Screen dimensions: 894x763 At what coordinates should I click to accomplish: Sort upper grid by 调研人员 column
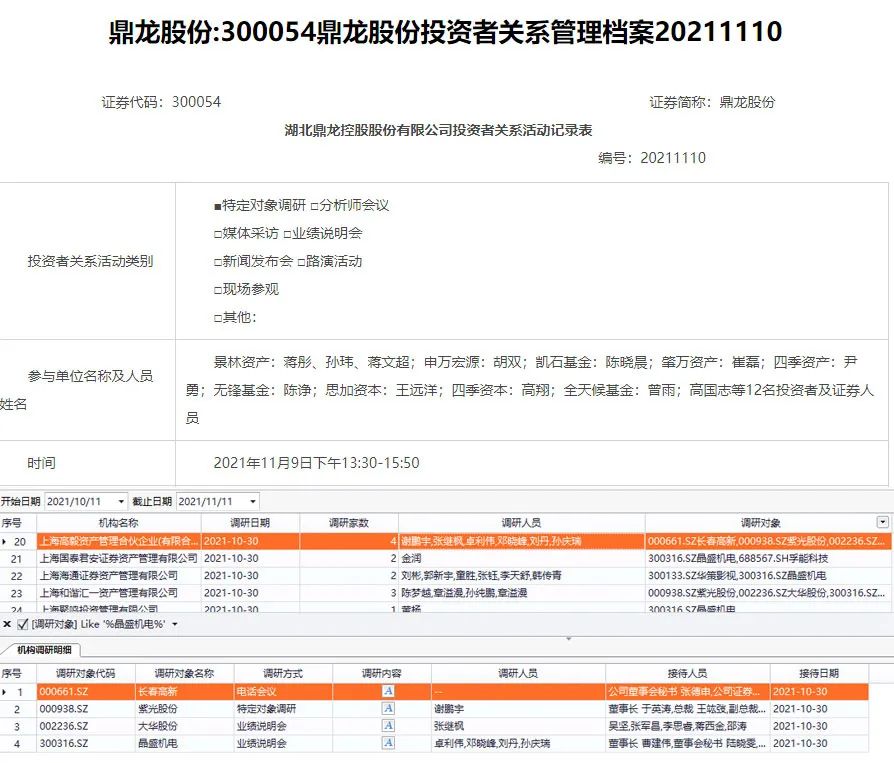click(x=522, y=522)
